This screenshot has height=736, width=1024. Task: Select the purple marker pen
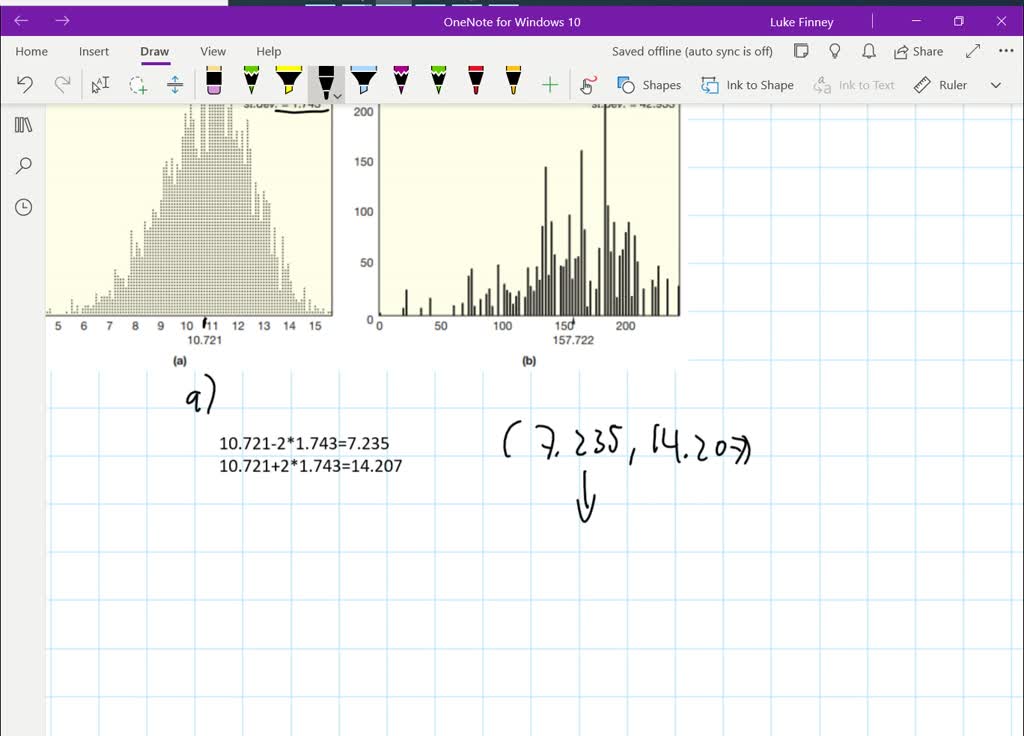399,84
